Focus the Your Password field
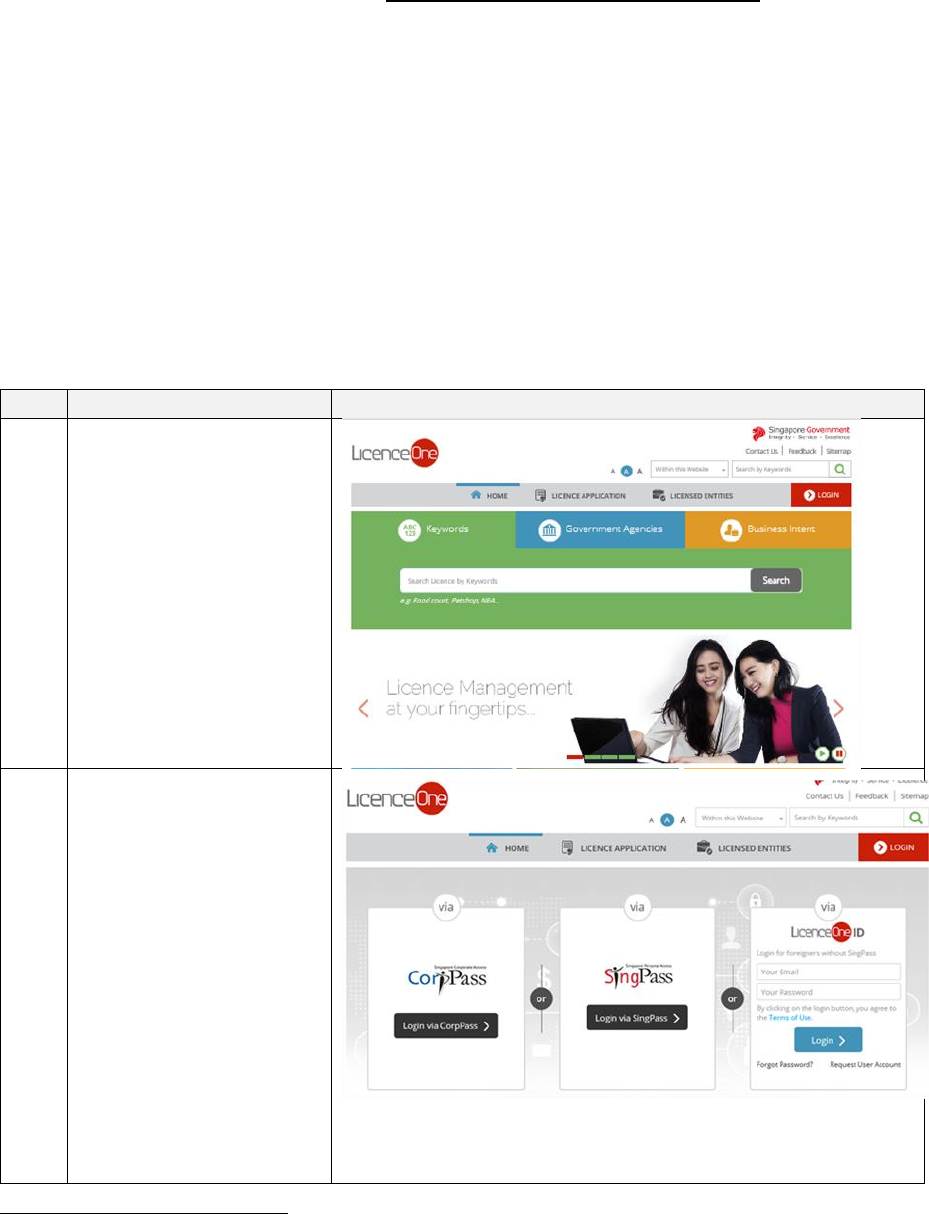Viewport: 929px width, 1214px height. (x=829, y=992)
